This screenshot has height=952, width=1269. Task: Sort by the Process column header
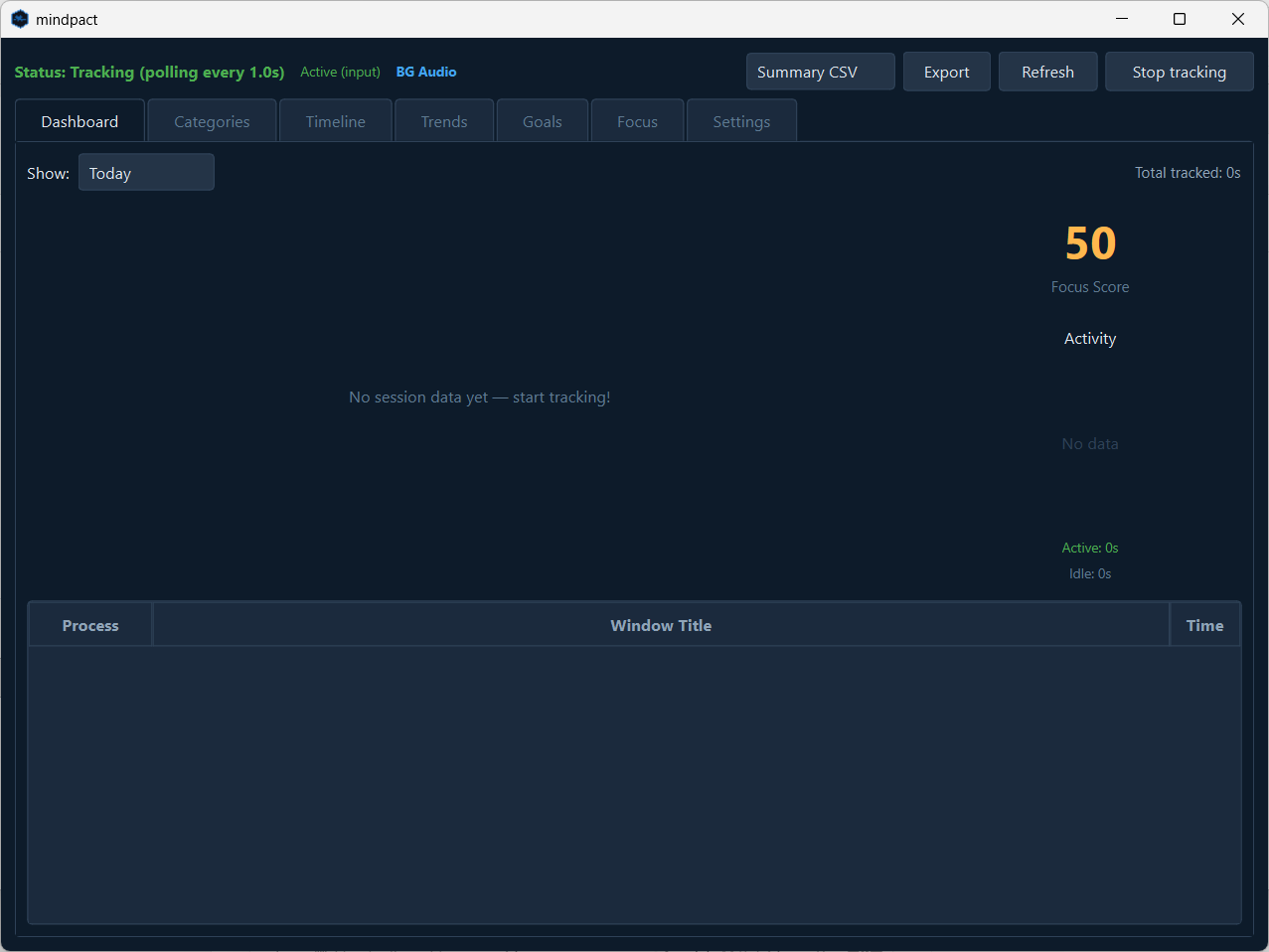90,625
